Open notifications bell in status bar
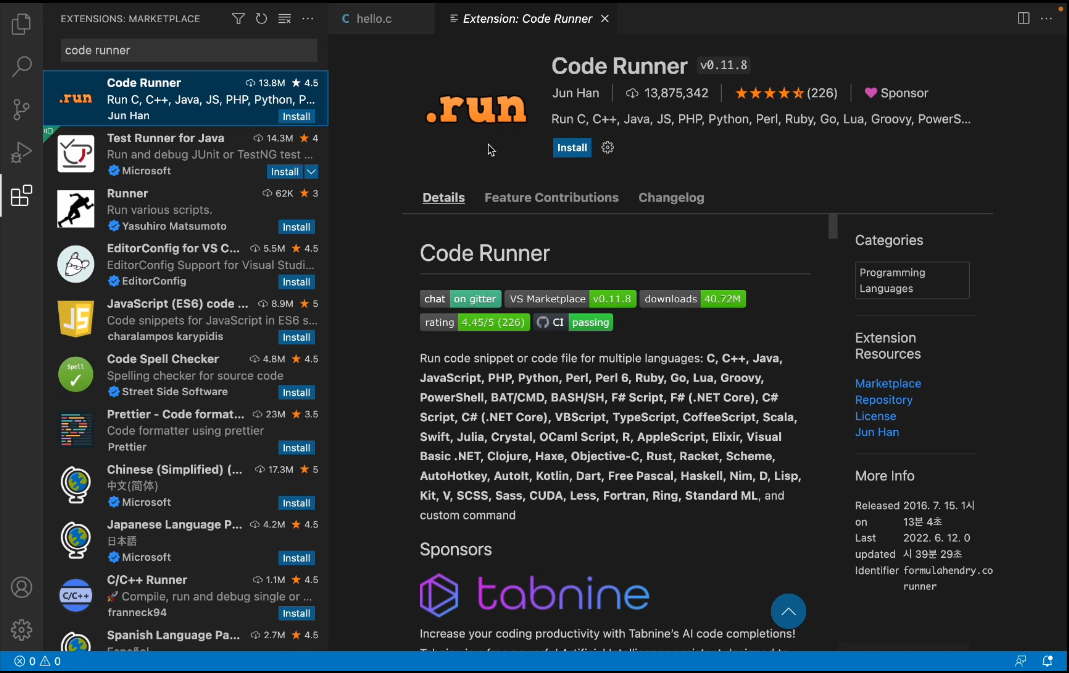This screenshot has height=673, width=1069. 1047,661
